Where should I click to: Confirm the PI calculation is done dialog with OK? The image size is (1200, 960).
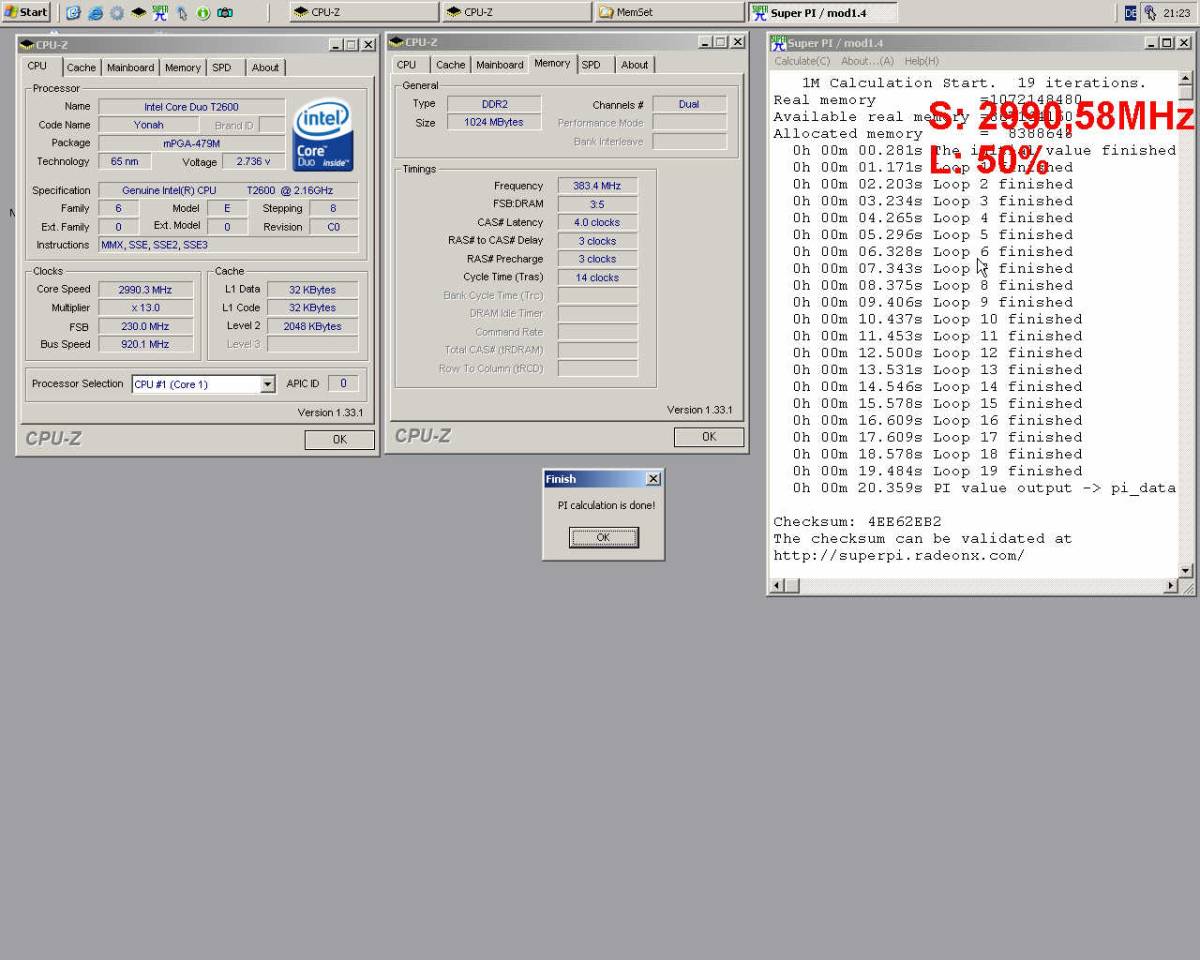[603, 537]
